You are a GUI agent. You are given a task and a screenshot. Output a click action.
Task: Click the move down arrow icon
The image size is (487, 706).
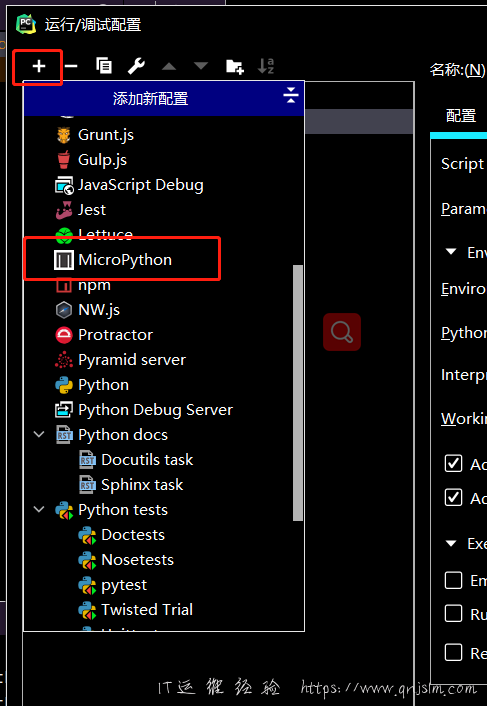click(201, 67)
